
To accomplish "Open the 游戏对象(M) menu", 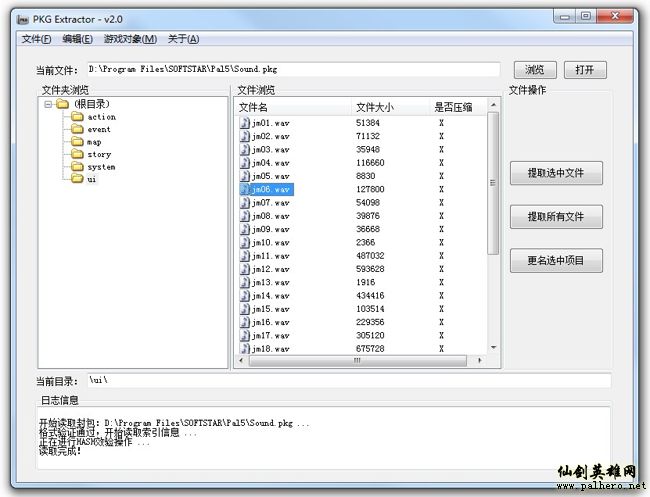I will (130, 39).
